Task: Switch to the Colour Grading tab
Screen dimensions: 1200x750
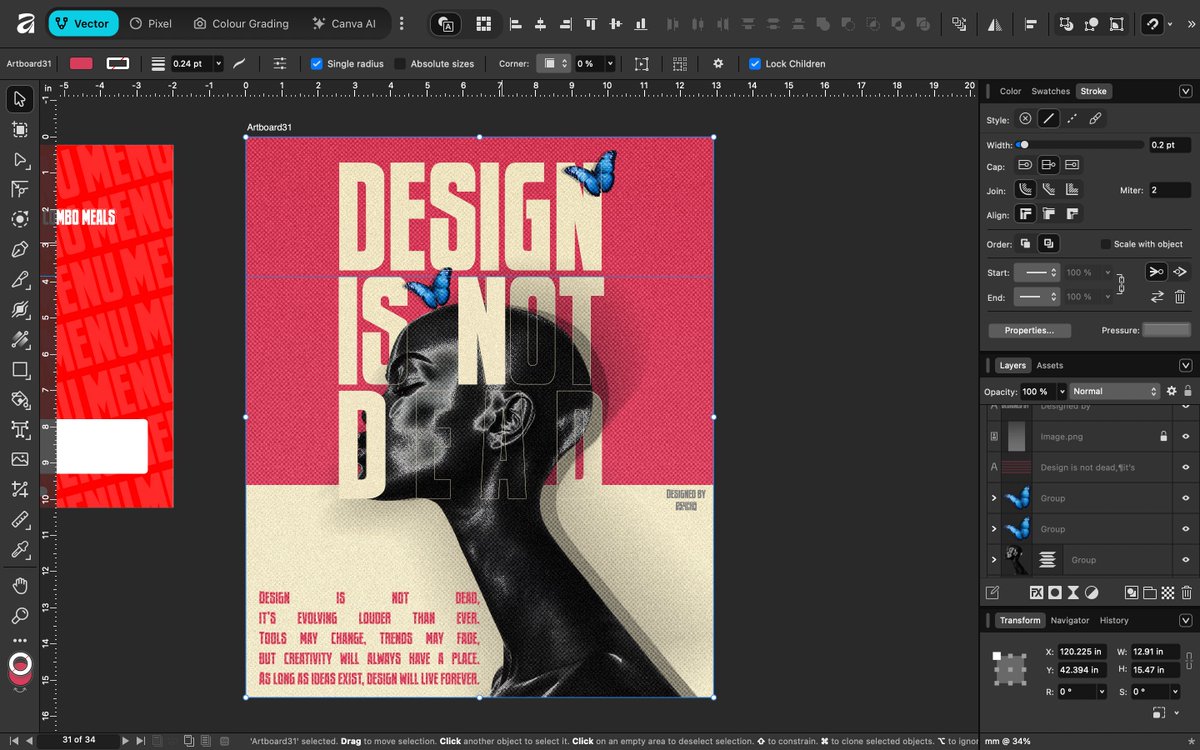Action: click(241, 23)
